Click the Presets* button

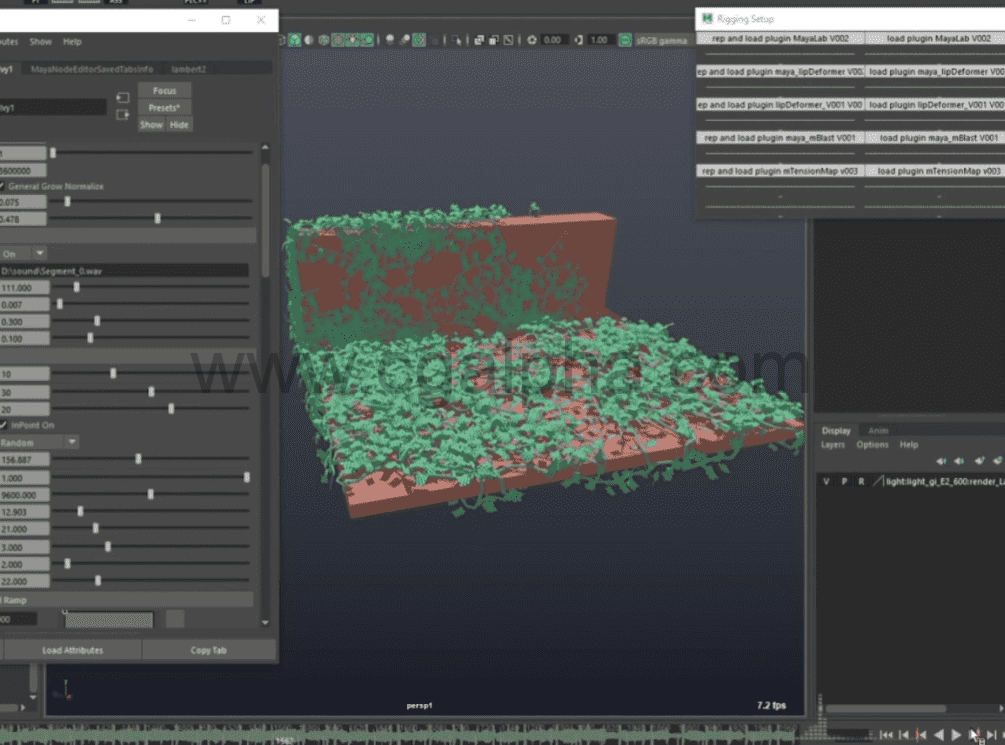pyautogui.click(x=164, y=107)
